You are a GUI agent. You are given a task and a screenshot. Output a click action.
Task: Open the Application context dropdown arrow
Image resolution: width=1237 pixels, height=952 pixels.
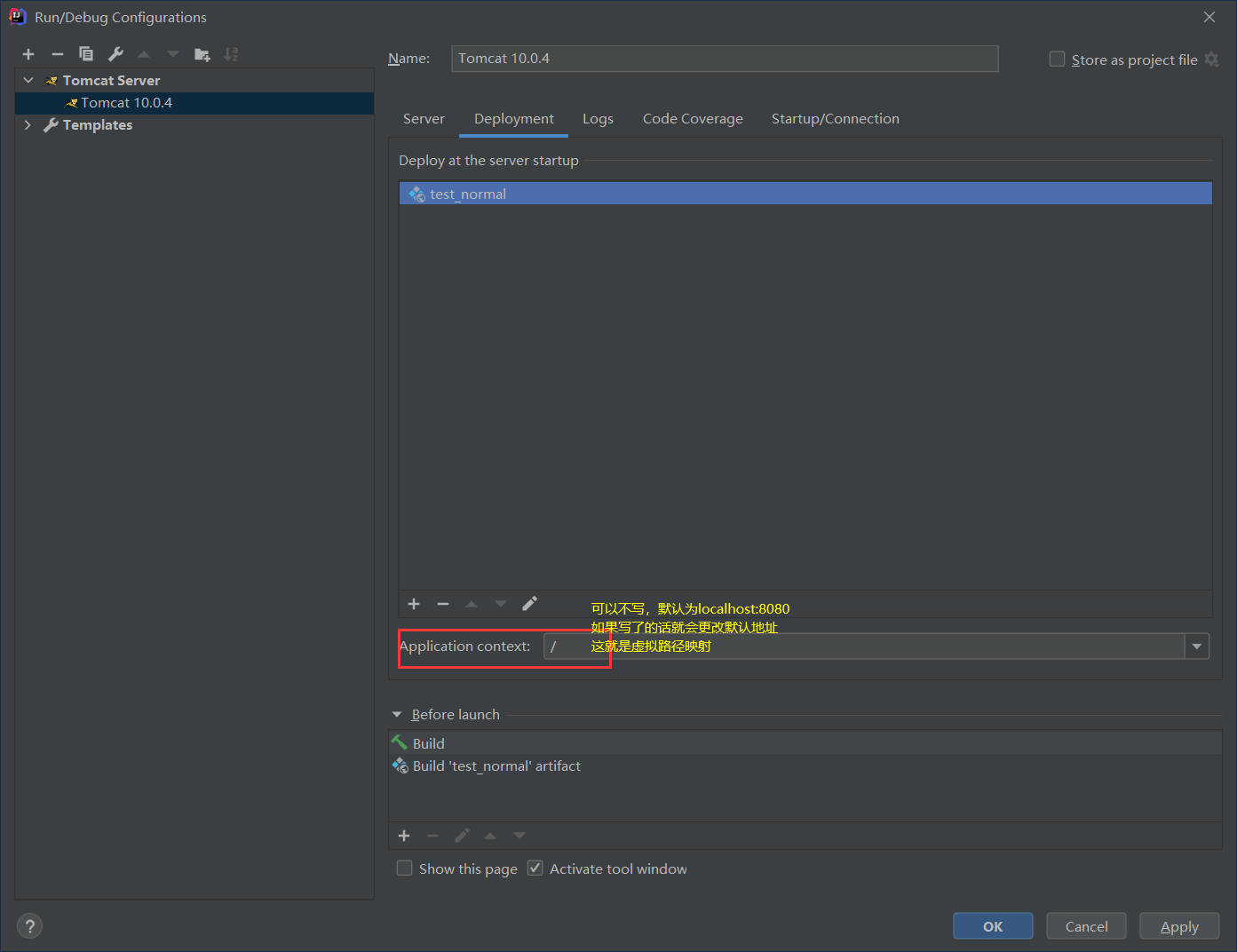[x=1197, y=647]
